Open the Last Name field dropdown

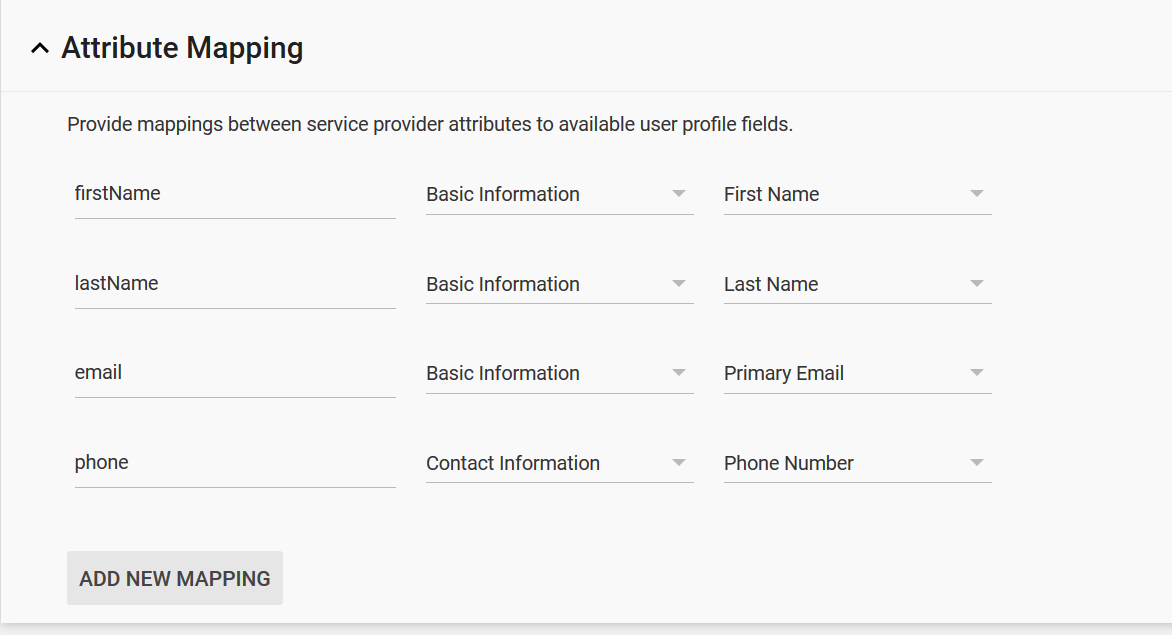[x=857, y=284]
